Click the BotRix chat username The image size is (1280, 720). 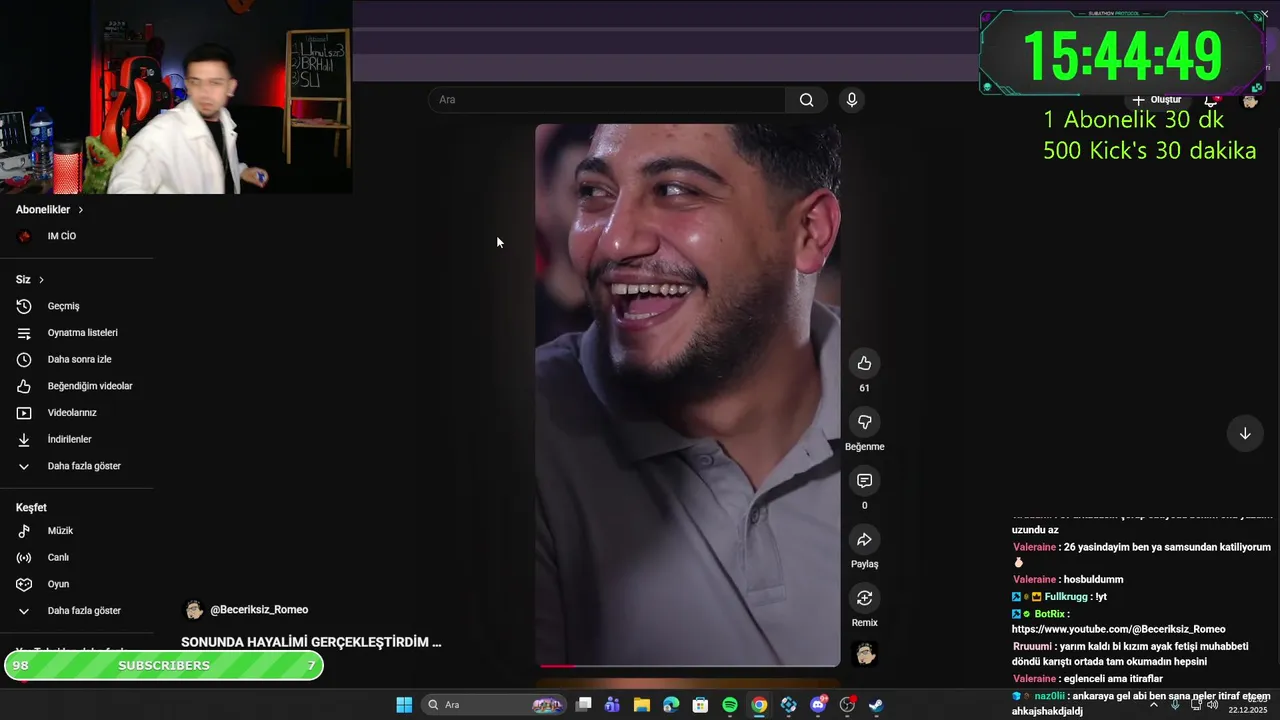pyautogui.click(x=1049, y=614)
